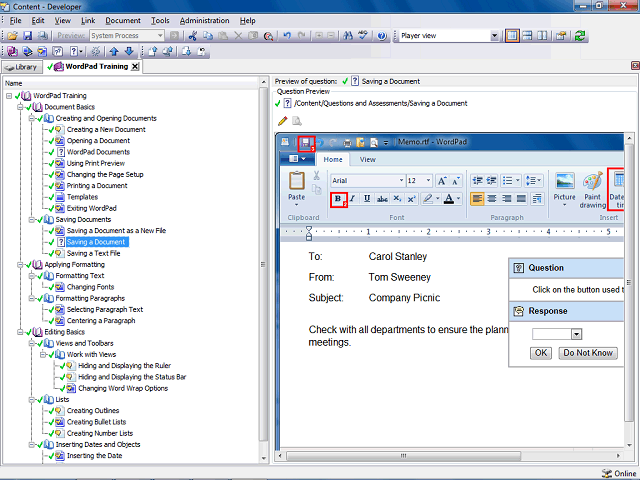Click the Picture insert icon
The height and width of the screenshot is (480, 640).
[x=564, y=181]
